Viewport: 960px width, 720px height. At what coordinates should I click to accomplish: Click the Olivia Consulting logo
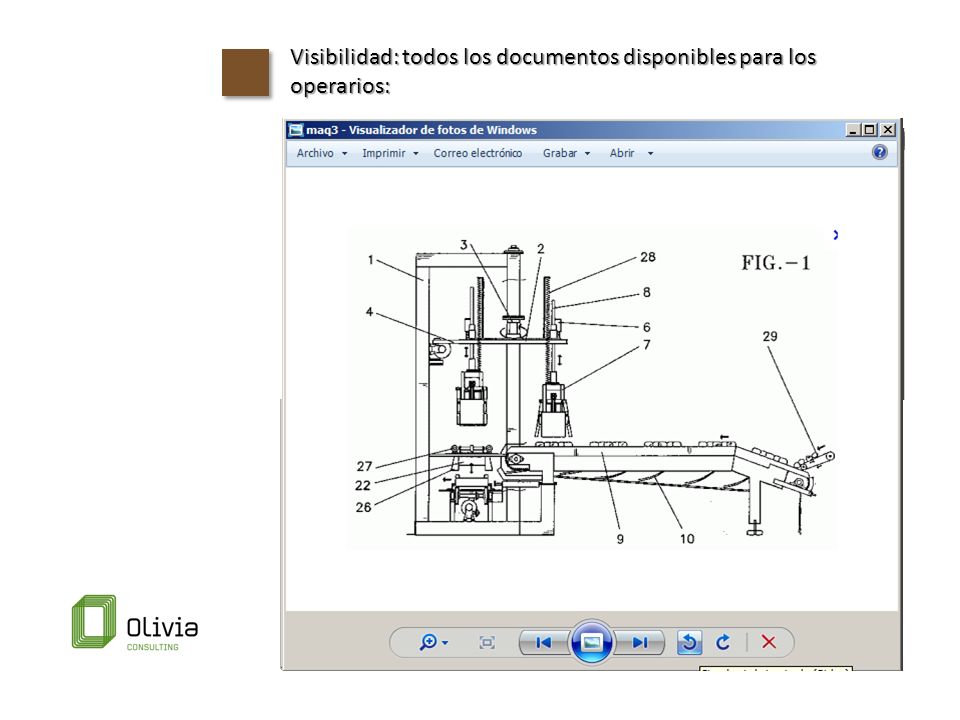coord(135,622)
